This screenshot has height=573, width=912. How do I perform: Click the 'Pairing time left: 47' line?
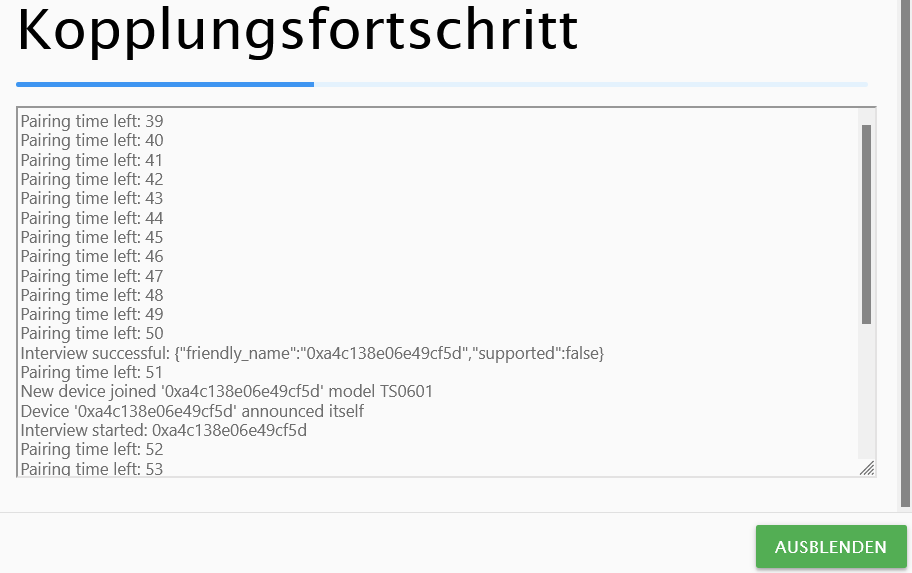[x=92, y=276]
